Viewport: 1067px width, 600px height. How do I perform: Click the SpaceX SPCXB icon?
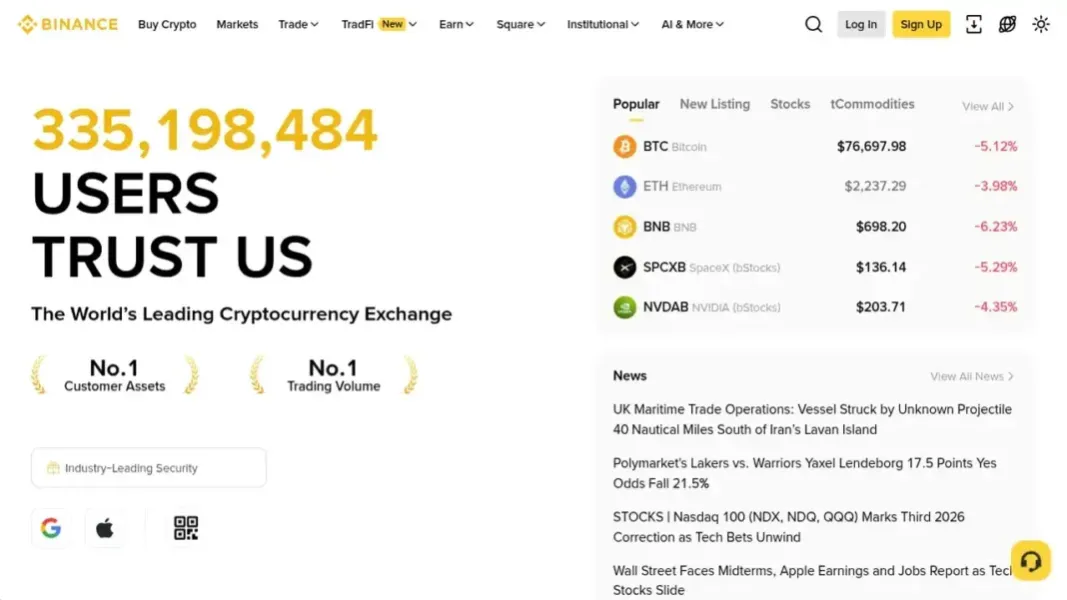coord(624,267)
